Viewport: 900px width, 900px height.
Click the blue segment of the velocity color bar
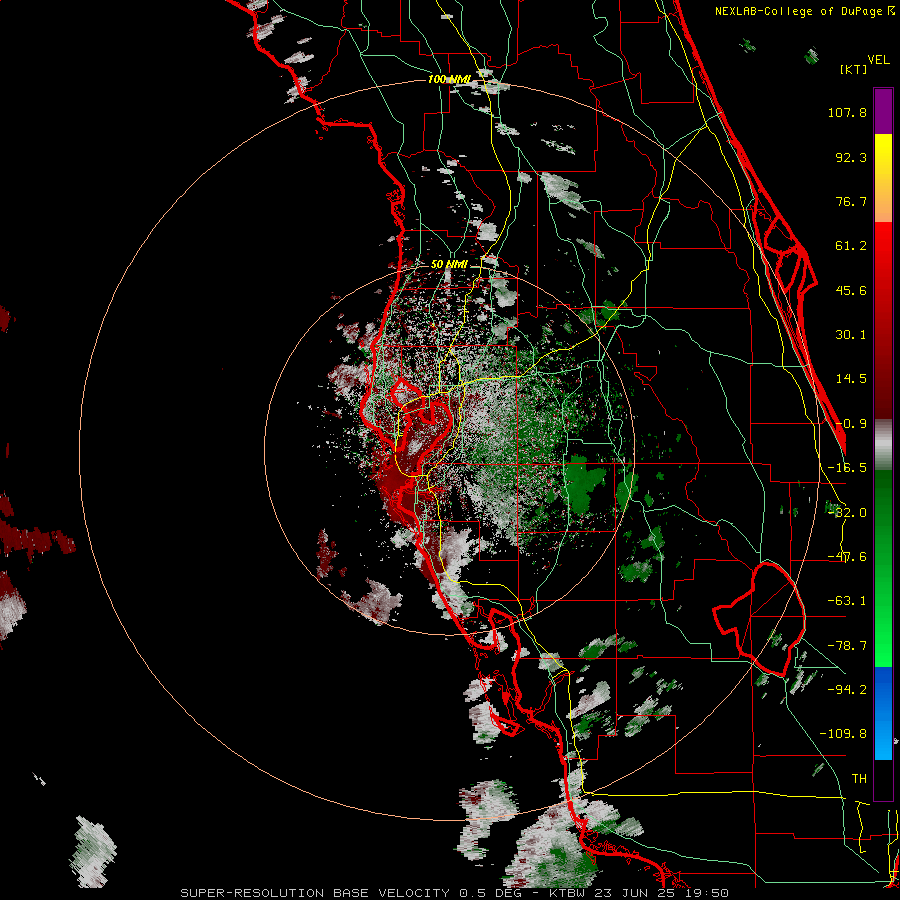tap(883, 713)
